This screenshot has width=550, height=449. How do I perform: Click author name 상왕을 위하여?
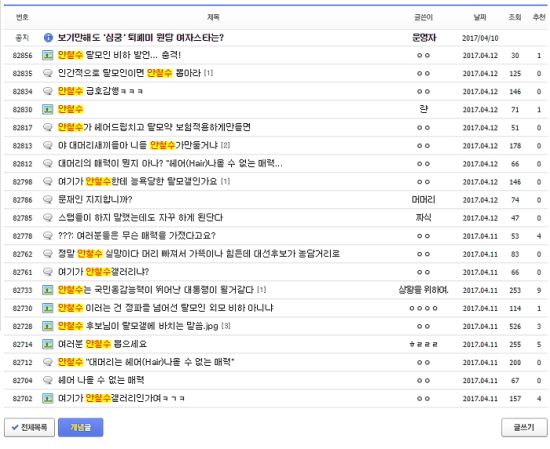(x=423, y=290)
